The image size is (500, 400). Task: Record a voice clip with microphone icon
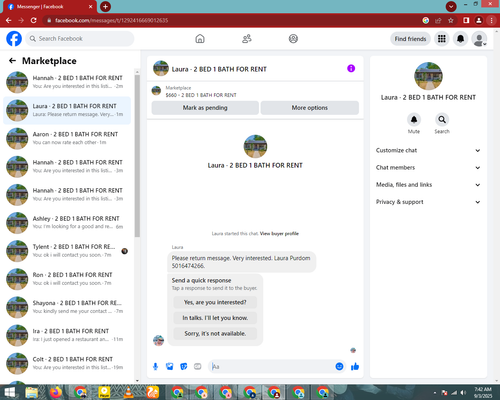155,367
